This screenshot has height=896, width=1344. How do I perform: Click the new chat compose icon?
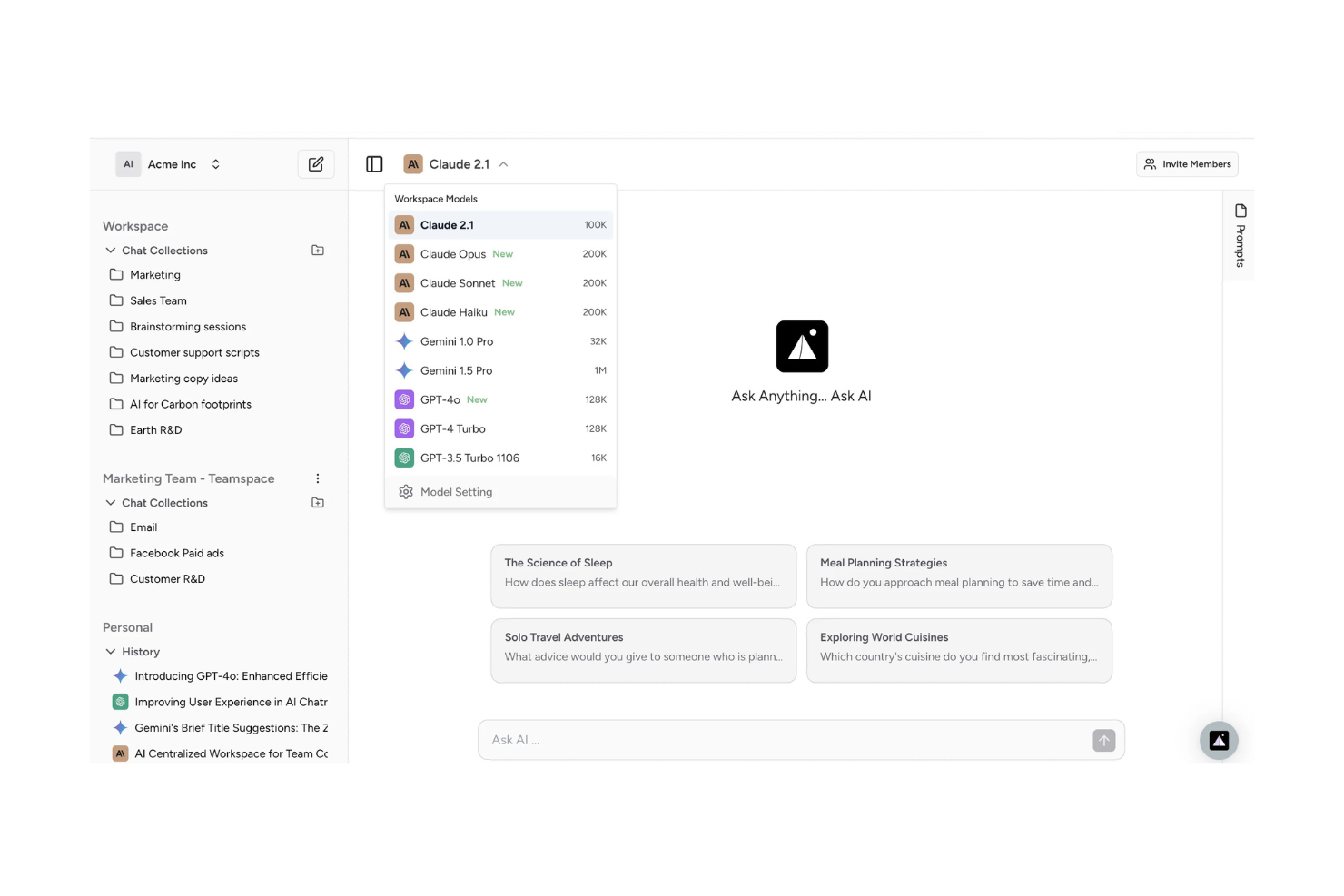pos(316,164)
